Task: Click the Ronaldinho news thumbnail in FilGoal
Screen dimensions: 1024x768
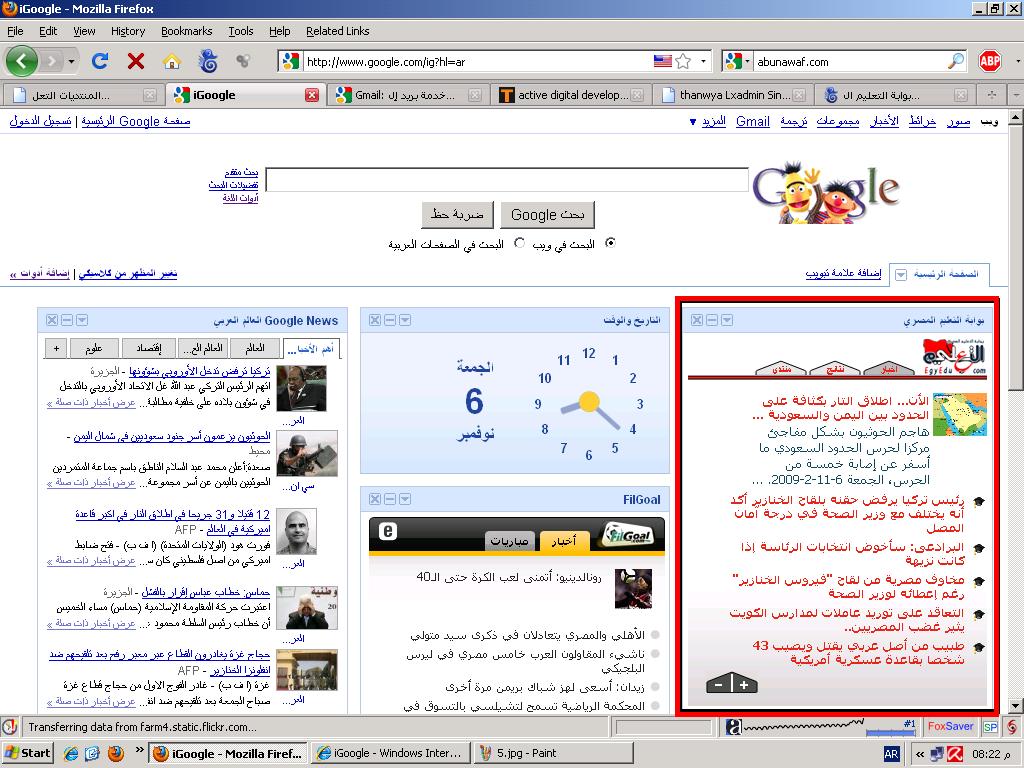Action: pyautogui.click(x=633, y=588)
